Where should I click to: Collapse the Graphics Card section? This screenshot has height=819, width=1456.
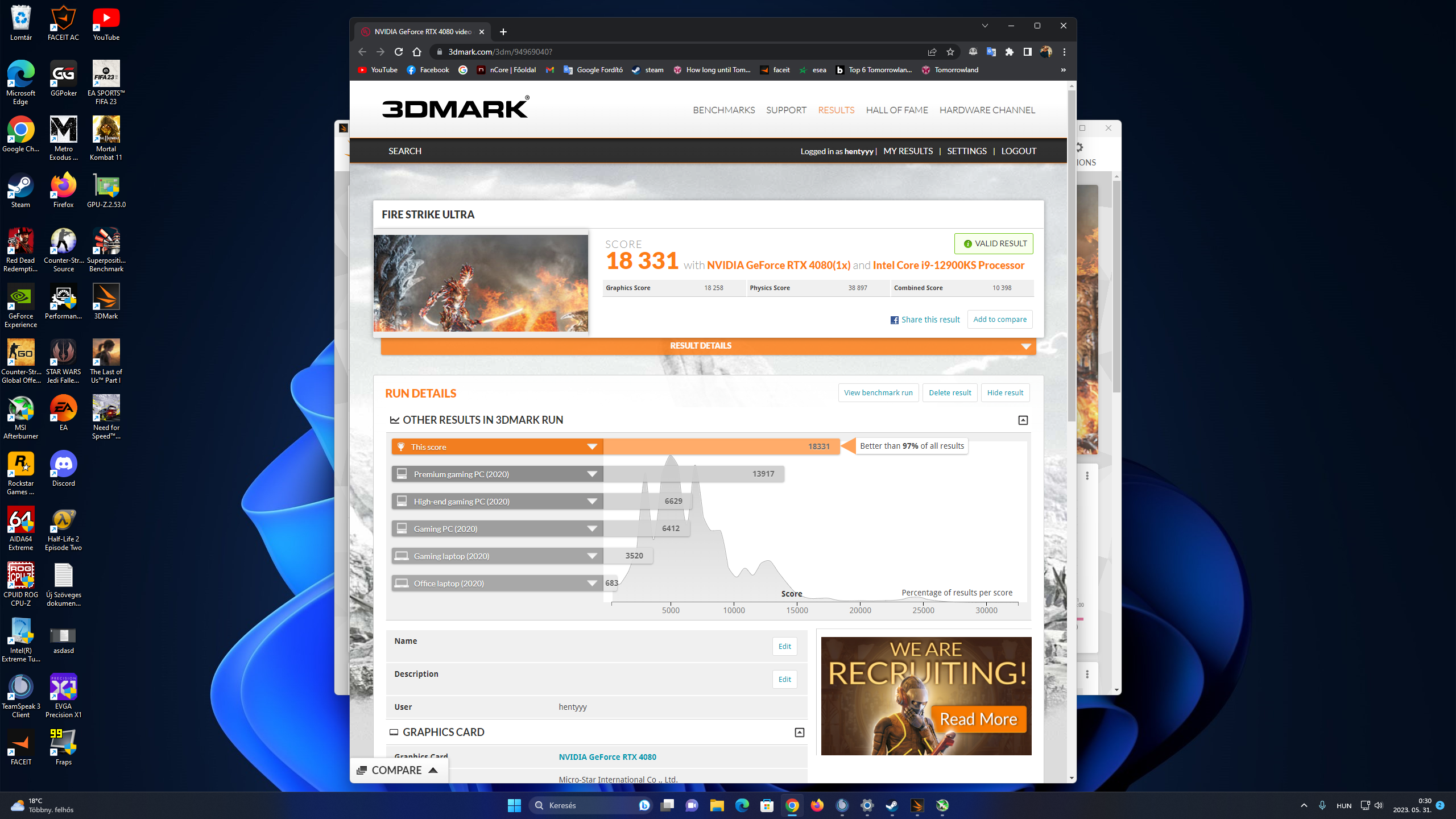pyautogui.click(x=799, y=733)
